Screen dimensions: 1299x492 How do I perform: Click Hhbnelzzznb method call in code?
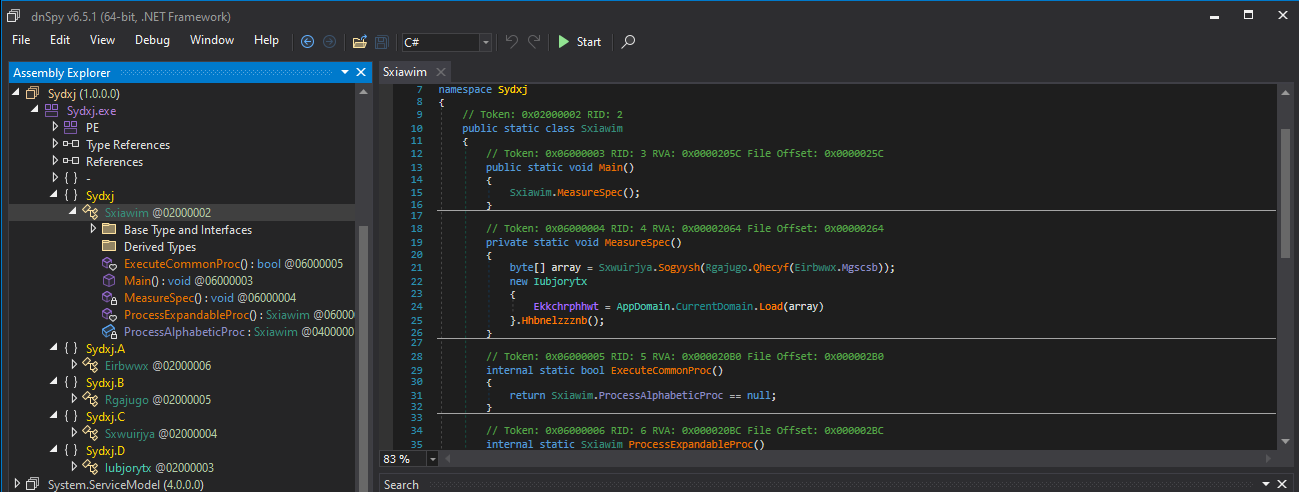click(x=556, y=319)
